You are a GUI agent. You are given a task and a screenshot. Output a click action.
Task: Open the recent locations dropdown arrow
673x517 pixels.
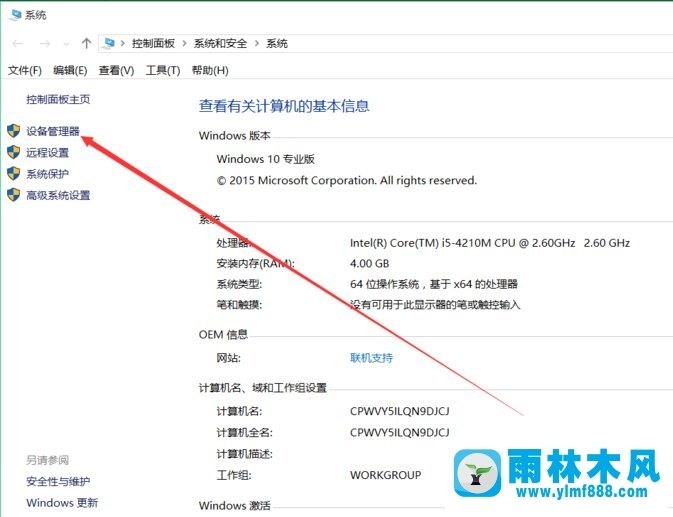[x=66, y=44]
